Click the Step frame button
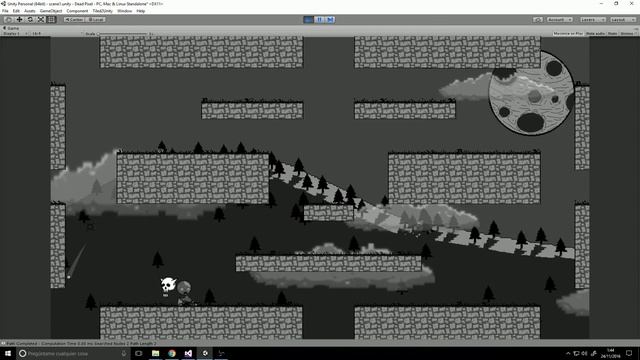 point(330,20)
